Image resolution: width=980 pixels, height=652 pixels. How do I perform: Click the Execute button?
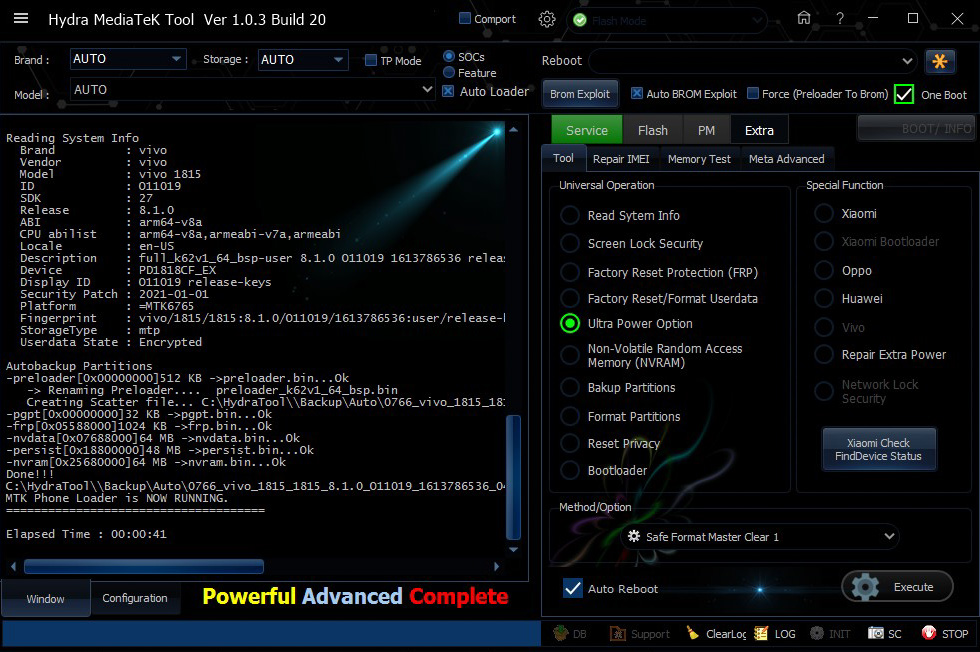click(897, 587)
